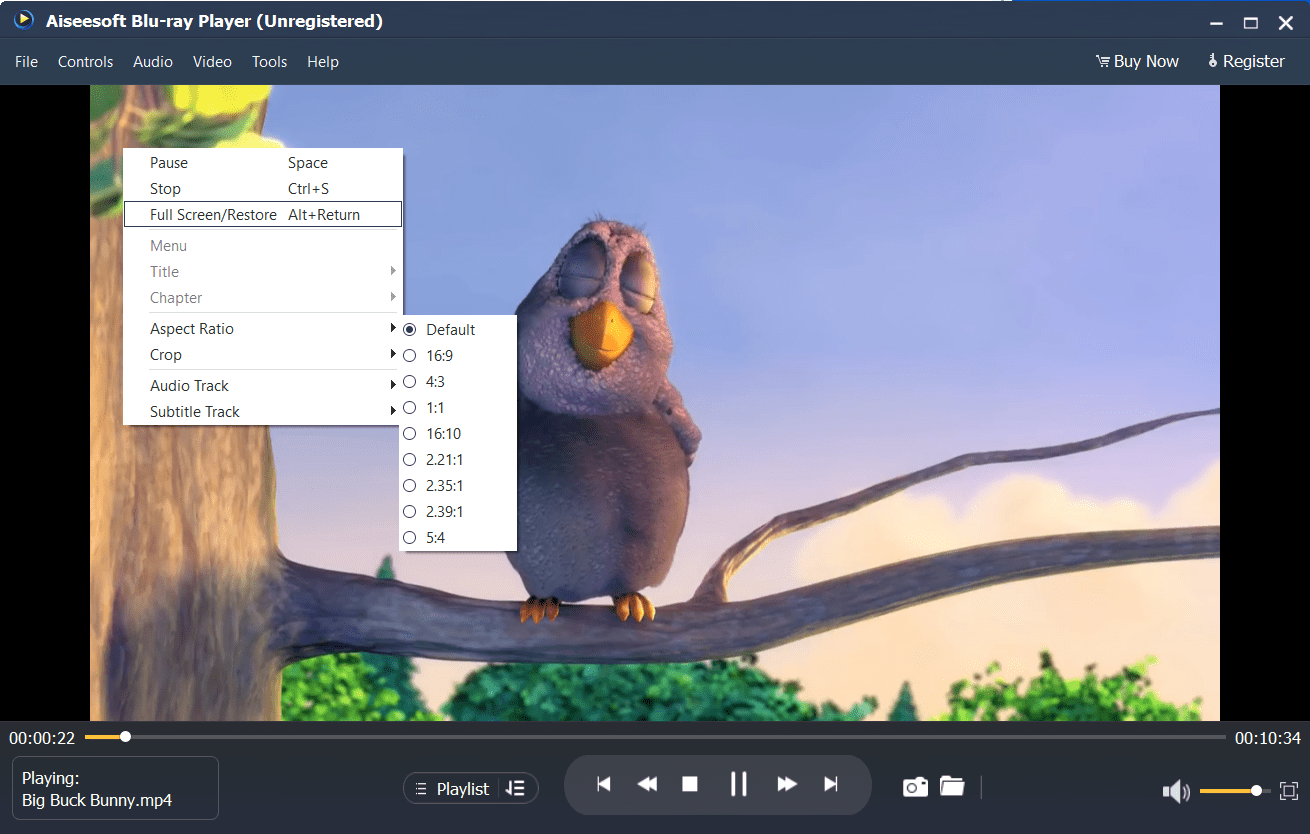1310x834 pixels.
Task: Mute audio via the speaker icon
Action: tap(1176, 792)
